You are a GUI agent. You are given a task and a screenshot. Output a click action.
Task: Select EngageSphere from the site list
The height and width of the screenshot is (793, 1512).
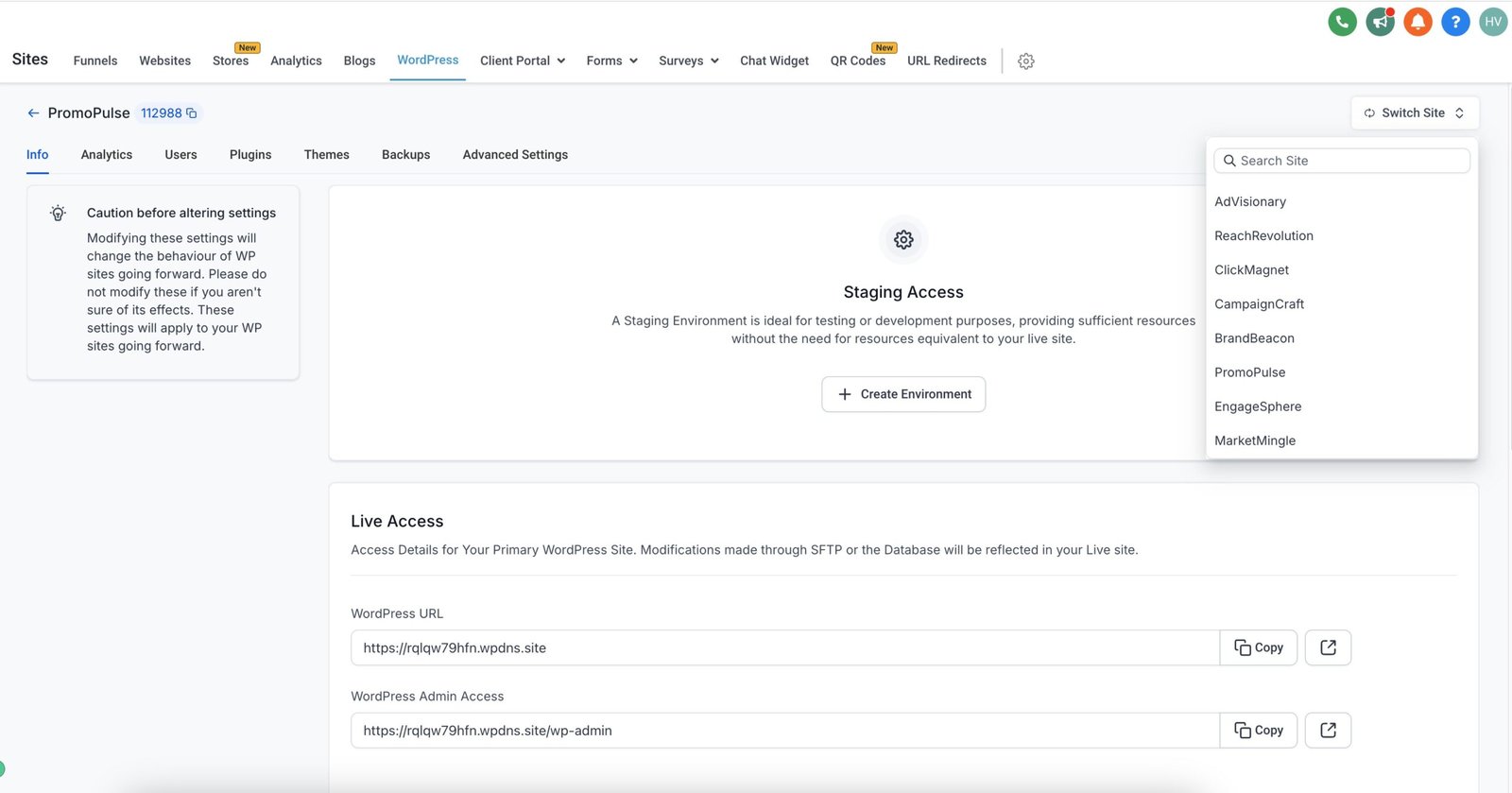pos(1258,406)
